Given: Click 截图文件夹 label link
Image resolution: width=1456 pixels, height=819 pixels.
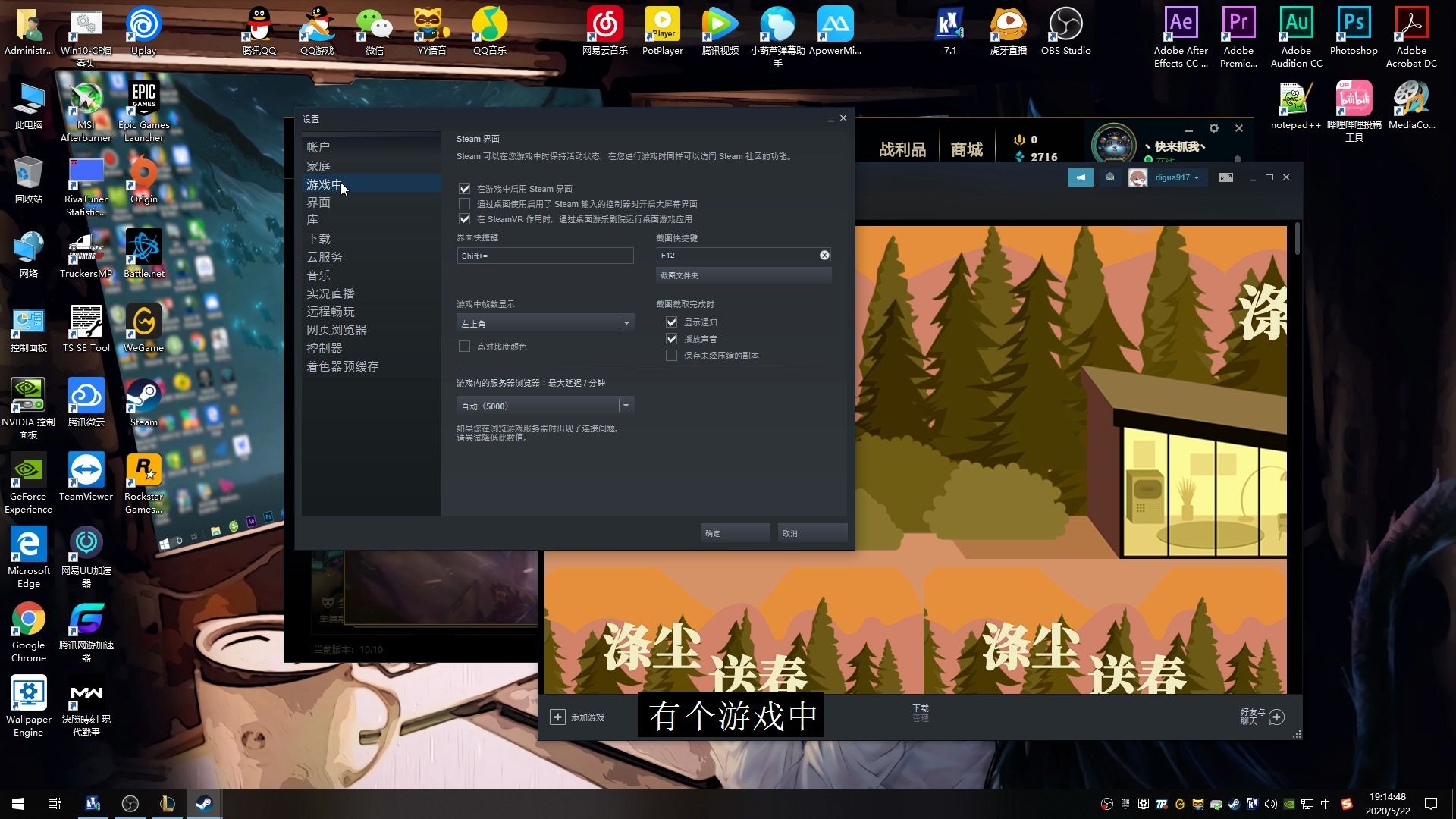Looking at the screenshot, I should 678,275.
